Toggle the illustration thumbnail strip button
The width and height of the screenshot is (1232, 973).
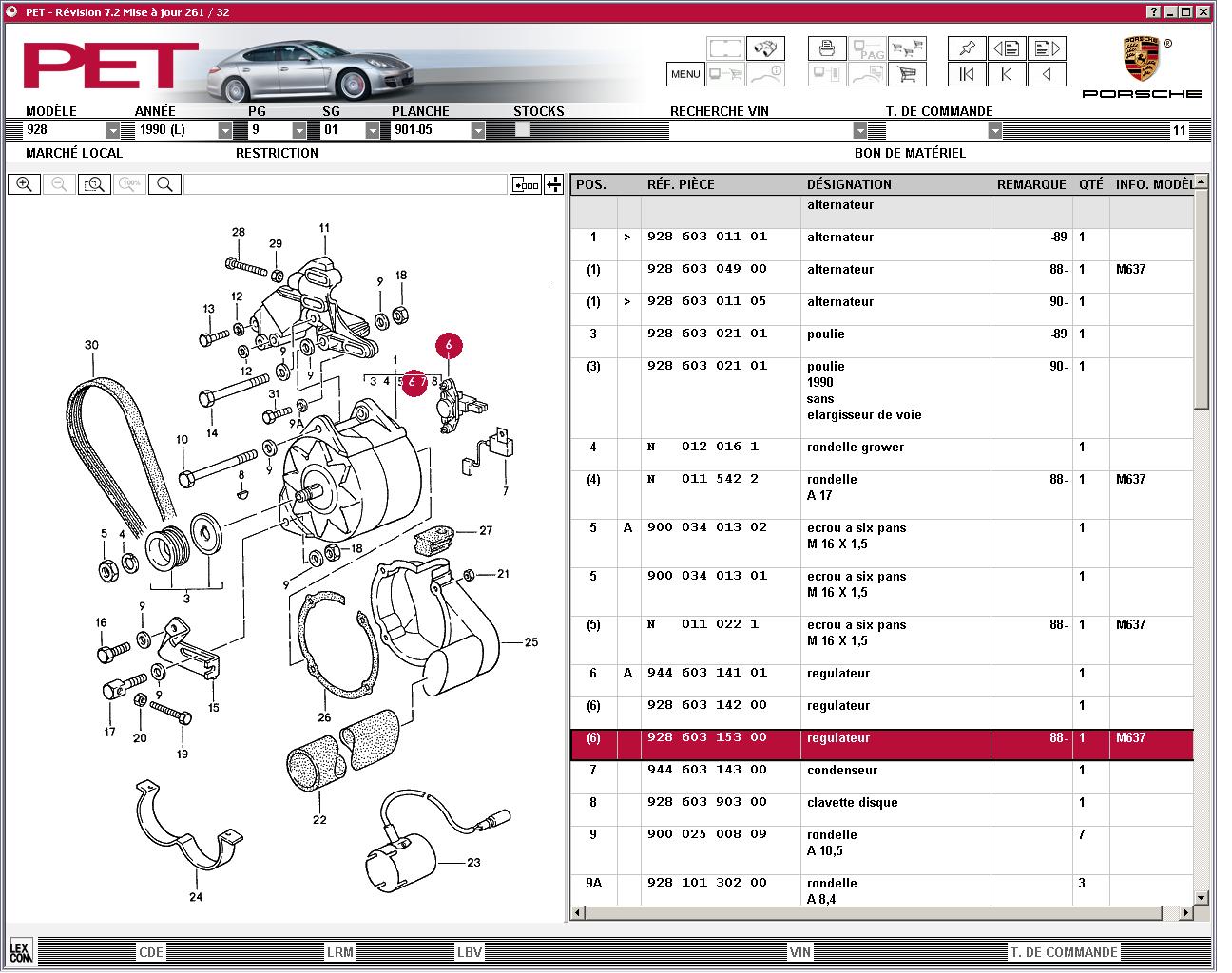526,184
